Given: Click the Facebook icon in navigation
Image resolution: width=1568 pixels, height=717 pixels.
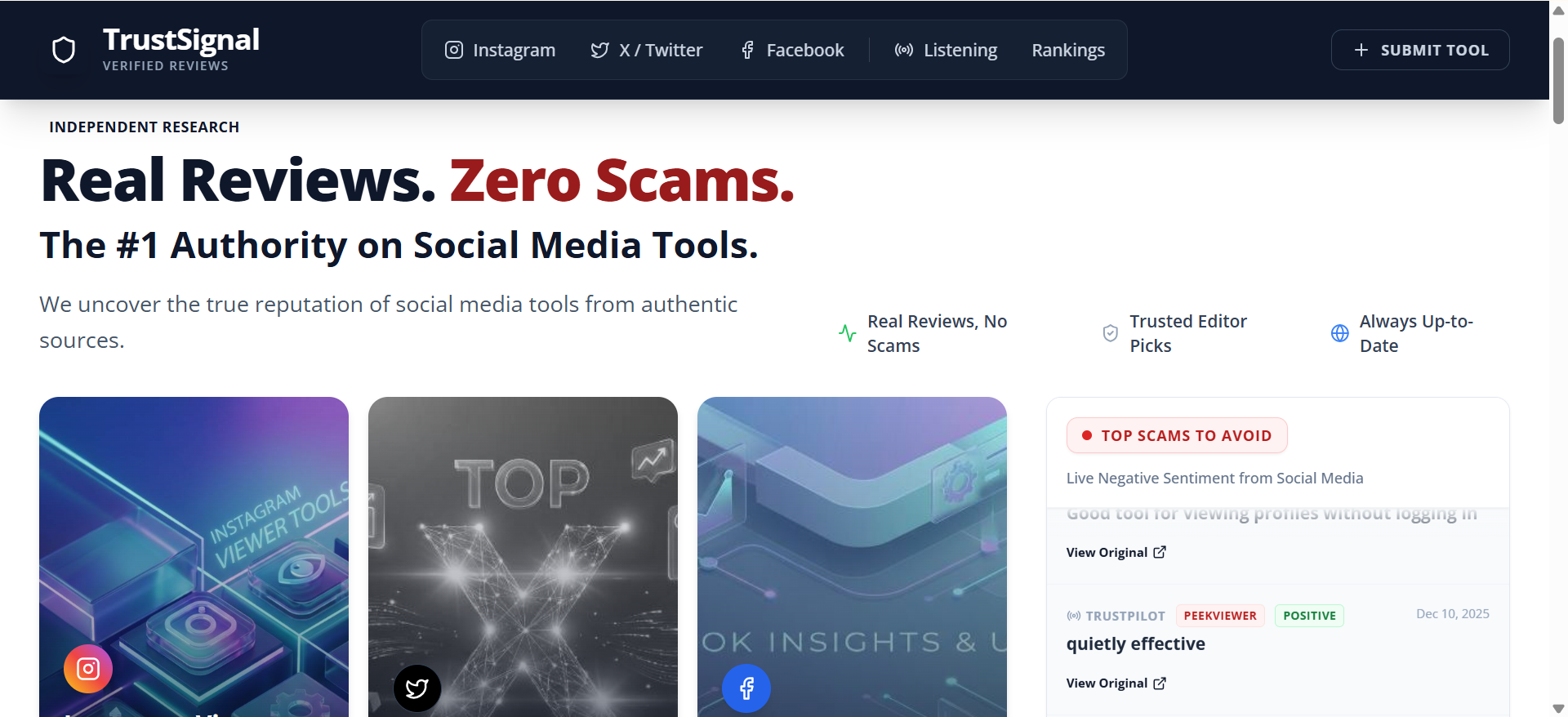Looking at the screenshot, I should click(747, 50).
